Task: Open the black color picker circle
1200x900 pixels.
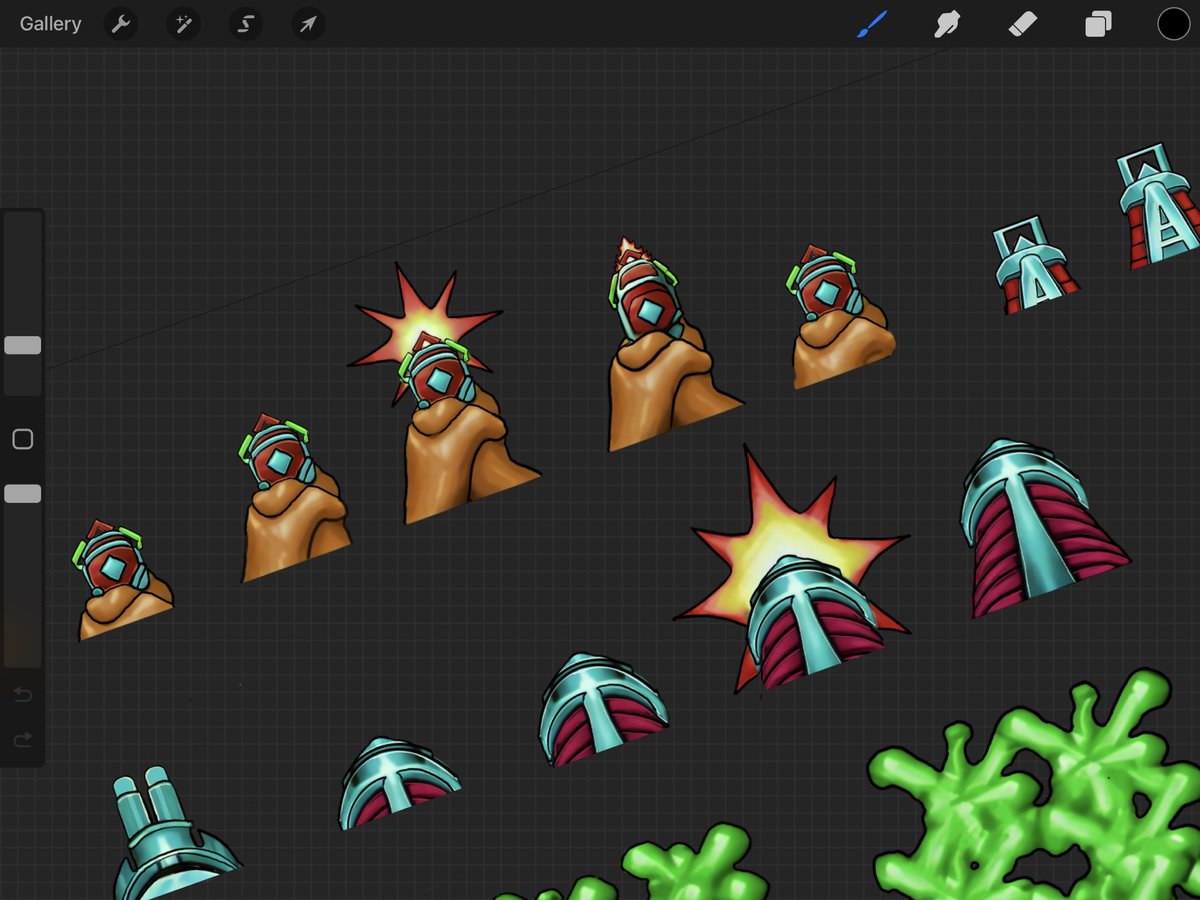Action: [x=1174, y=24]
